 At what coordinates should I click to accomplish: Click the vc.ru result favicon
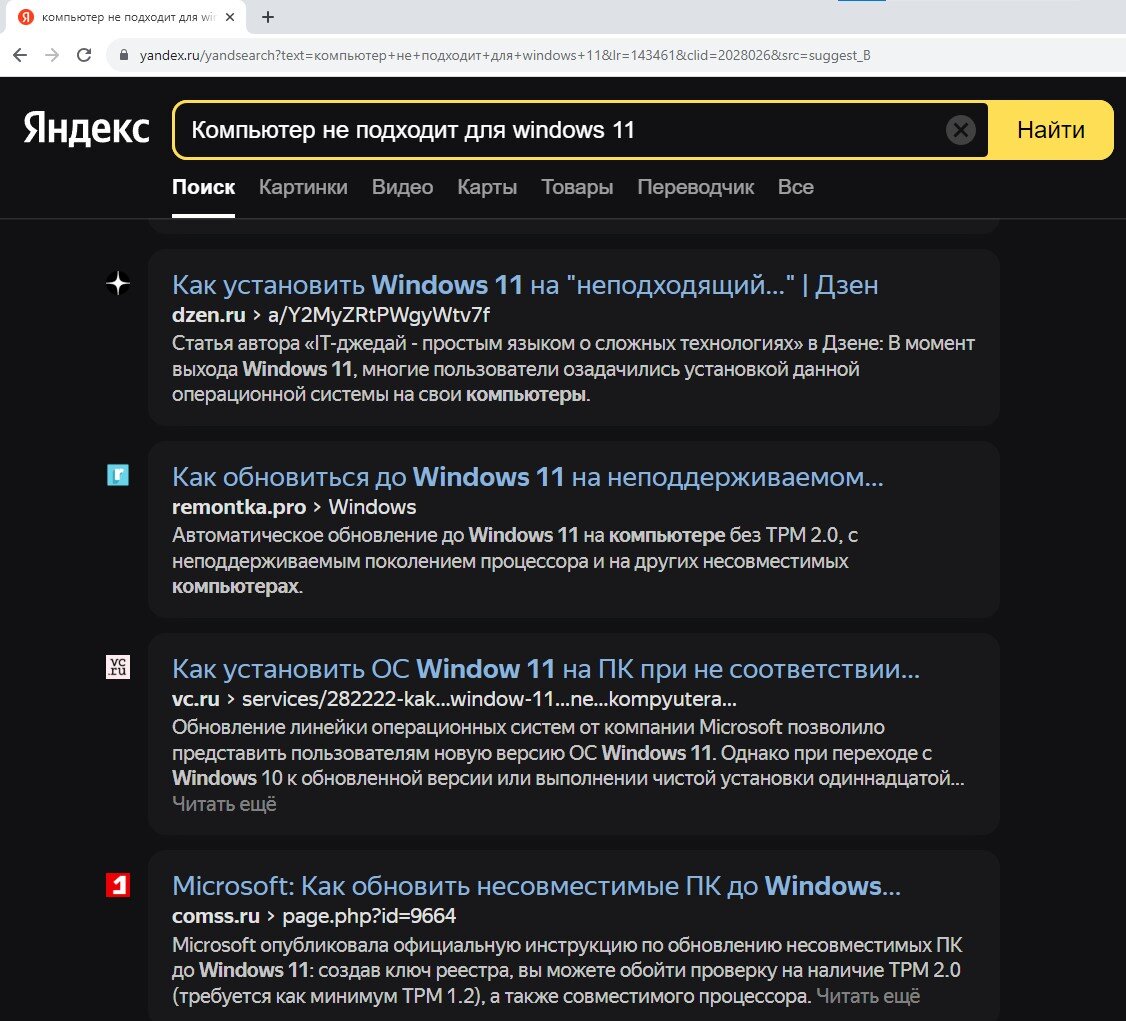pyautogui.click(x=118, y=667)
